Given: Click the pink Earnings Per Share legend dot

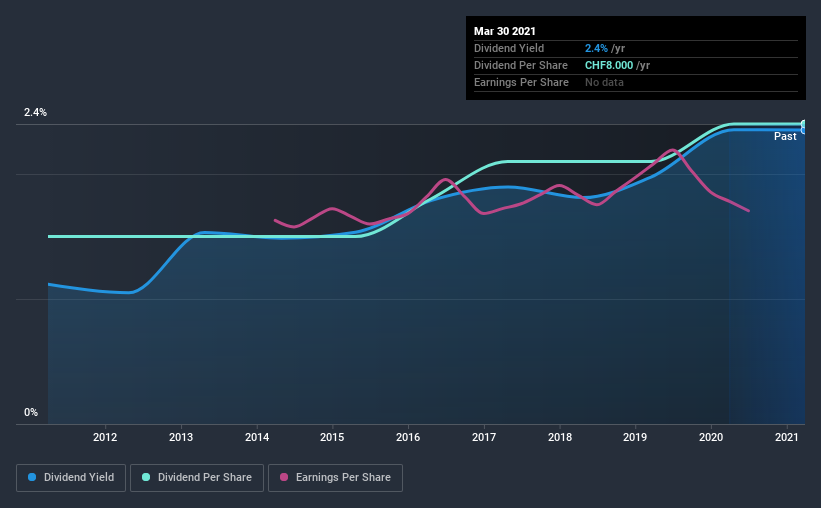Looking at the screenshot, I should (284, 477).
